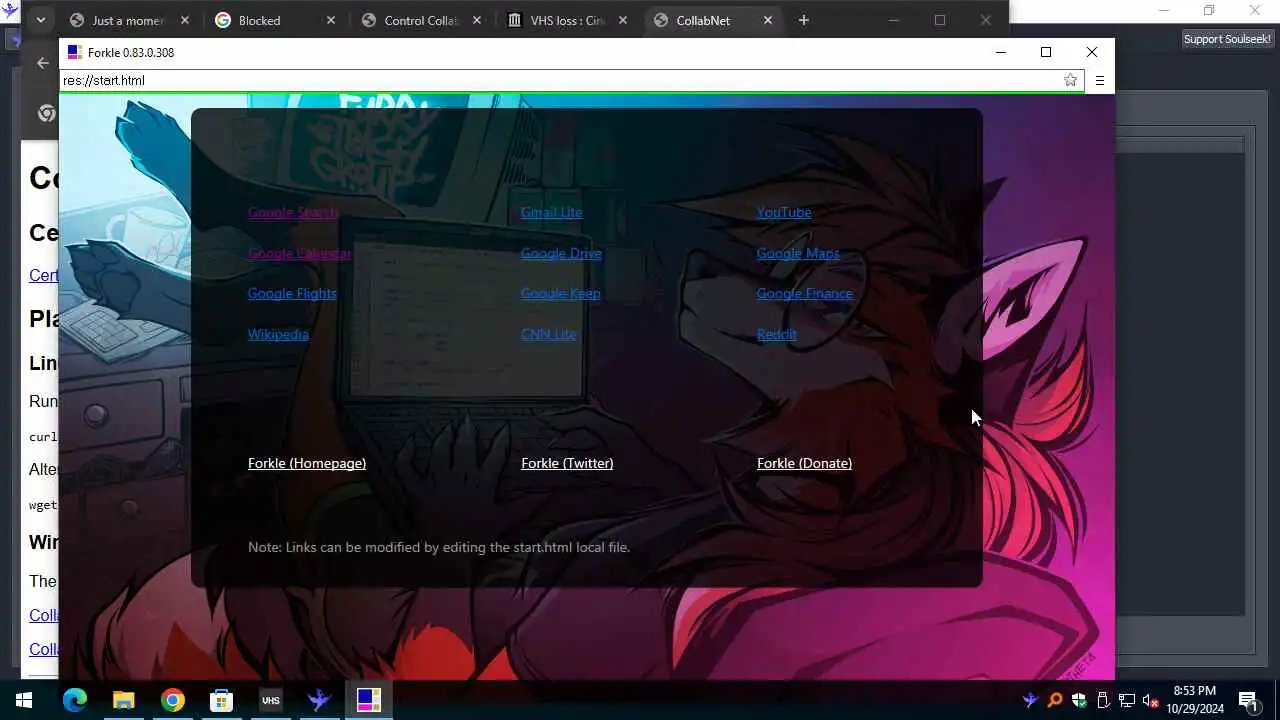Open the Google Calendar link
This screenshot has height=720, width=1280.
[300, 253]
